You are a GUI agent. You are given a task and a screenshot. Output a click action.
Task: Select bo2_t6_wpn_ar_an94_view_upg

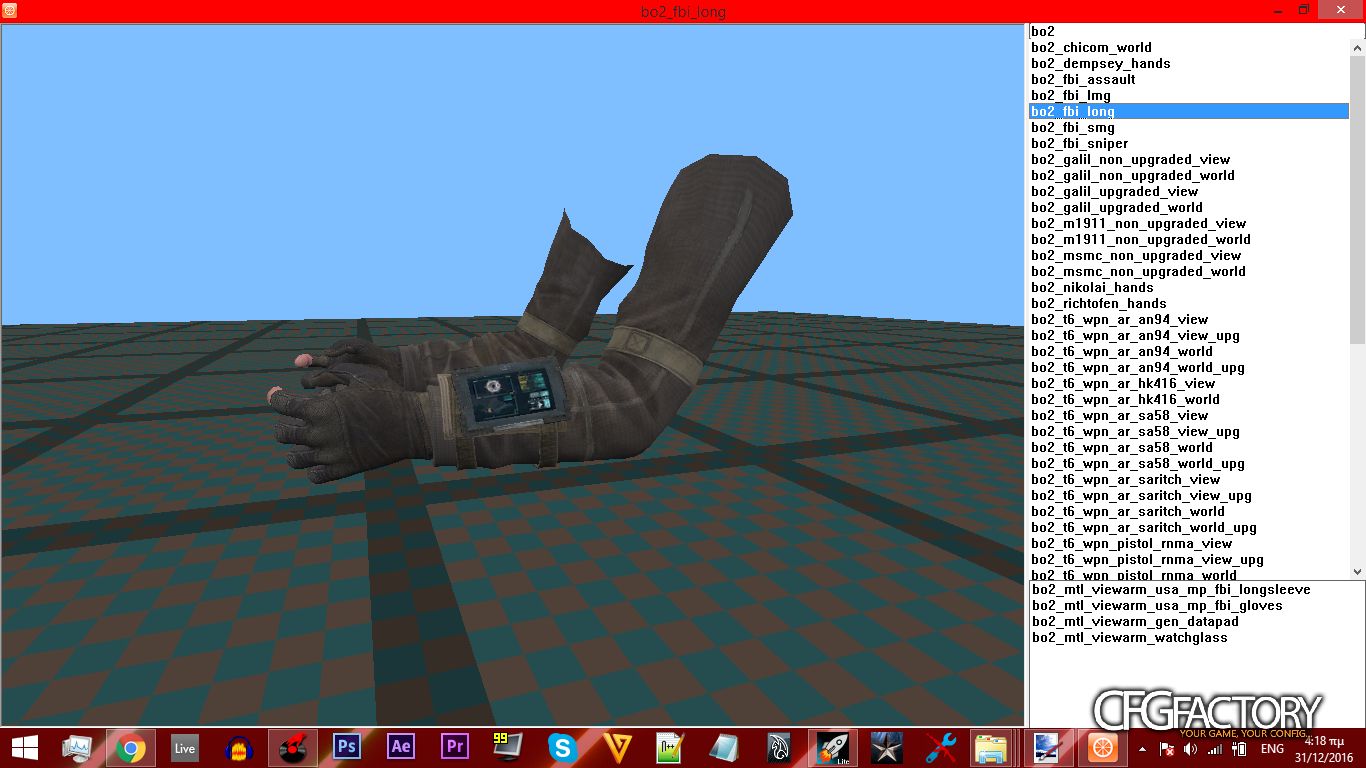(x=1190, y=336)
